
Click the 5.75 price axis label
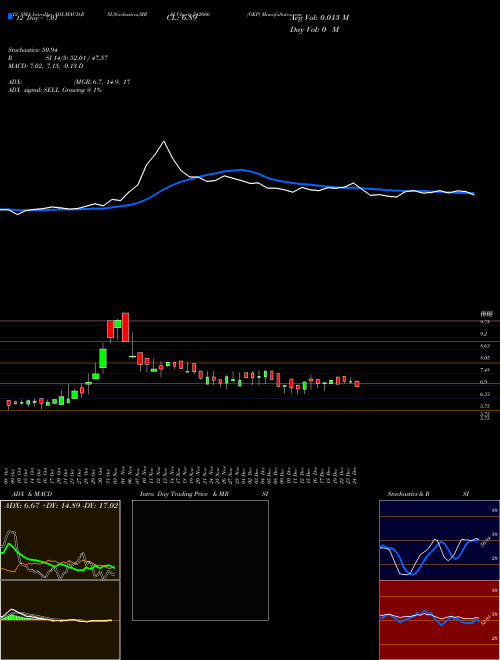485,406
